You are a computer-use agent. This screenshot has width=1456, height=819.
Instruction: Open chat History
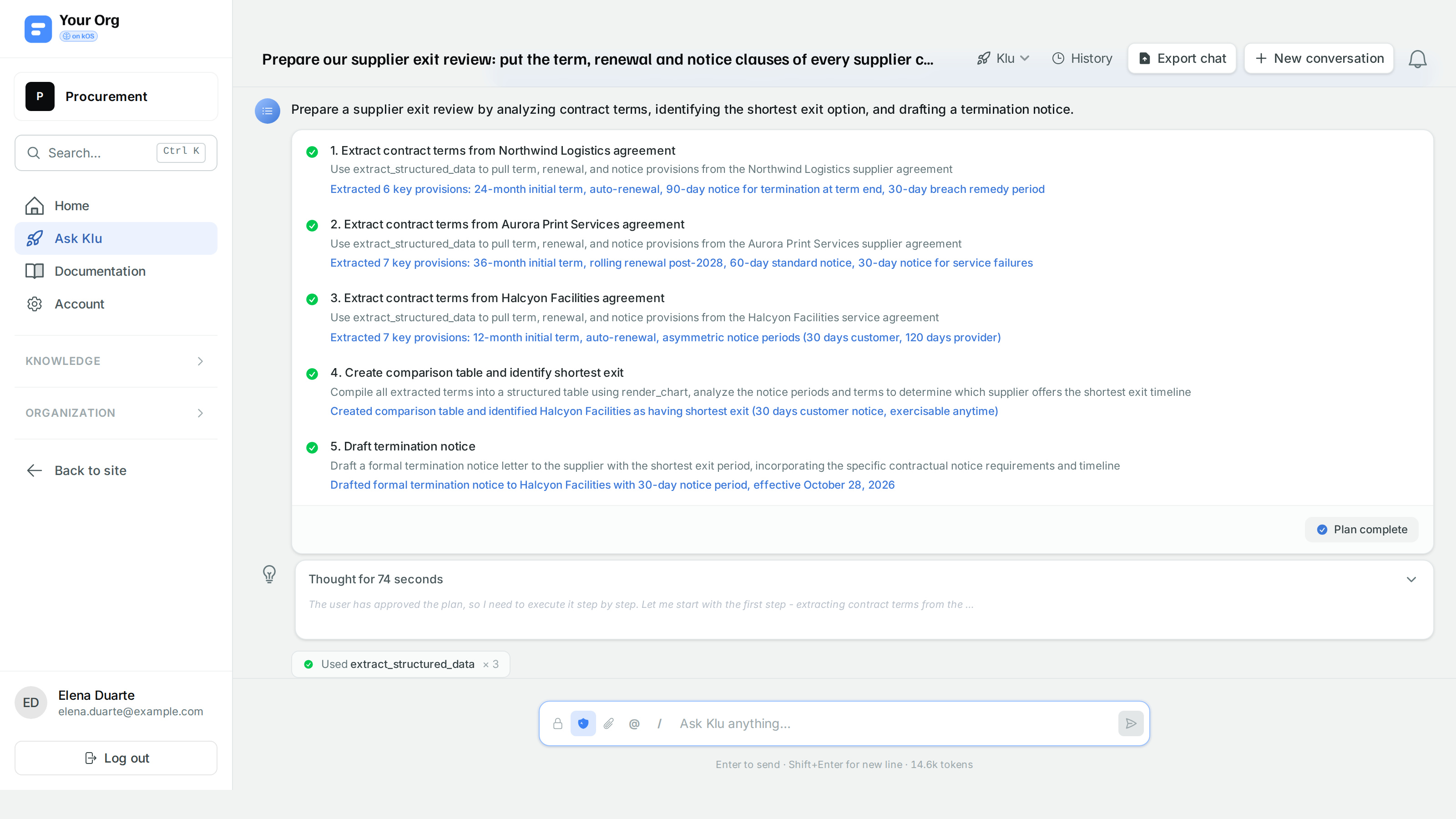click(1082, 58)
